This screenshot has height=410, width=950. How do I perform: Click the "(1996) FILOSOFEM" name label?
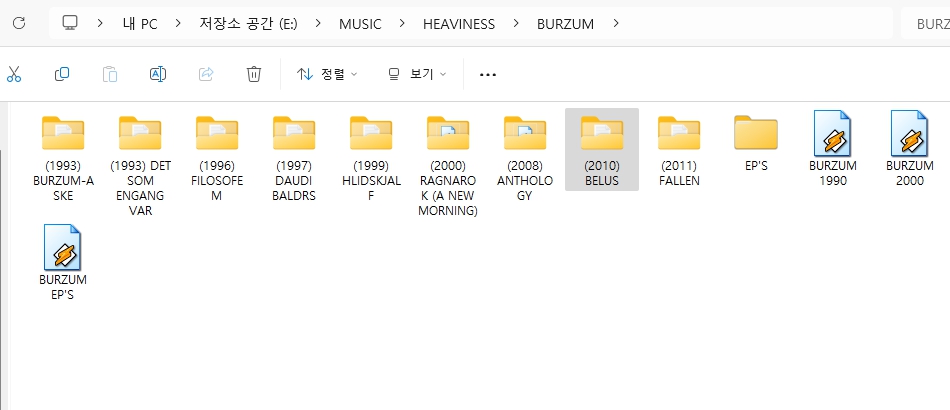217,180
